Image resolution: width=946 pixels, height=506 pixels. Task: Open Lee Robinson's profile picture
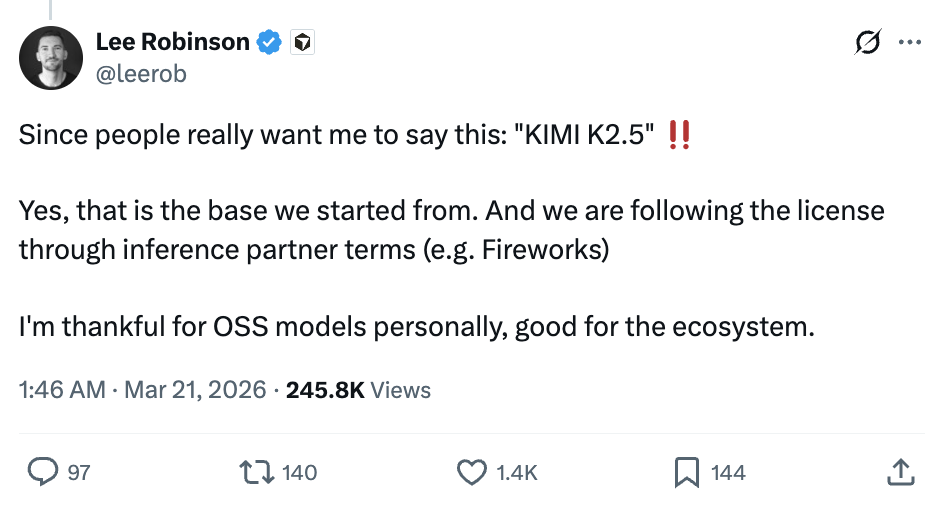pos(51,58)
